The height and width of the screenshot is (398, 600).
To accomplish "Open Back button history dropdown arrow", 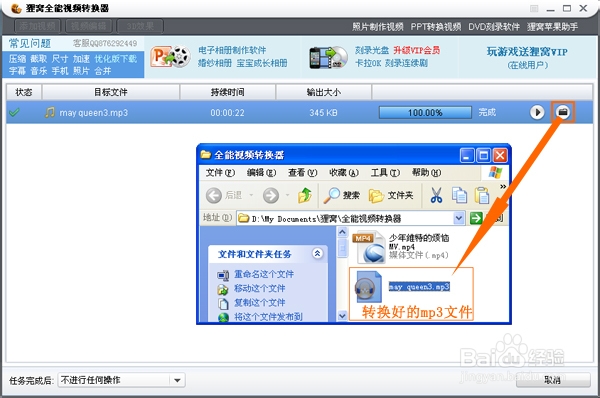I will (251, 195).
